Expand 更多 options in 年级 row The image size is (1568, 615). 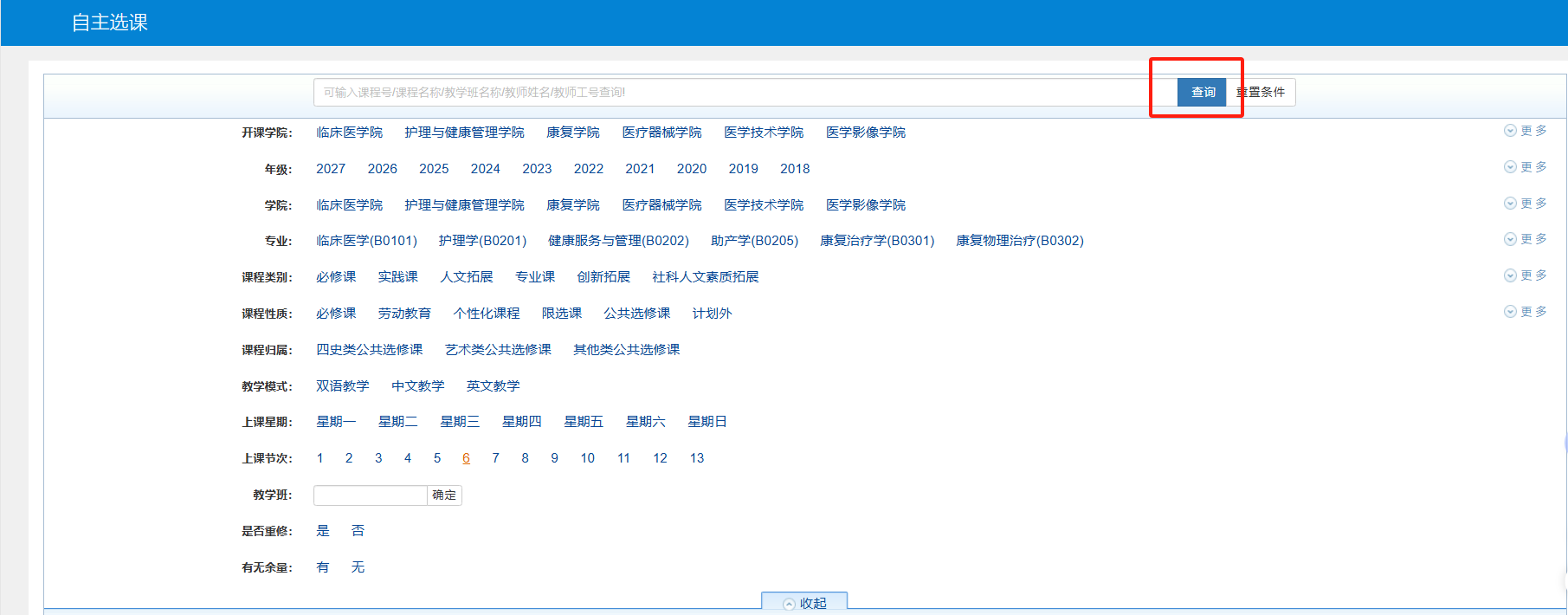pyautogui.click(x=1526, y=167)
